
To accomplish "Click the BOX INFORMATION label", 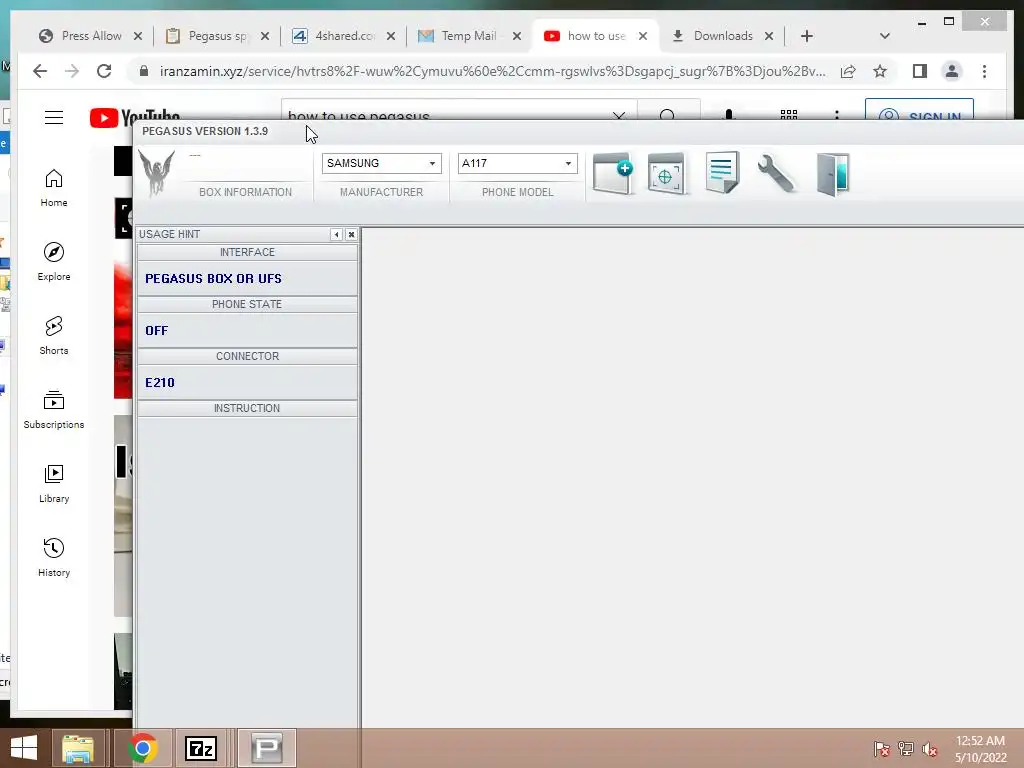I will pos(246,192).
